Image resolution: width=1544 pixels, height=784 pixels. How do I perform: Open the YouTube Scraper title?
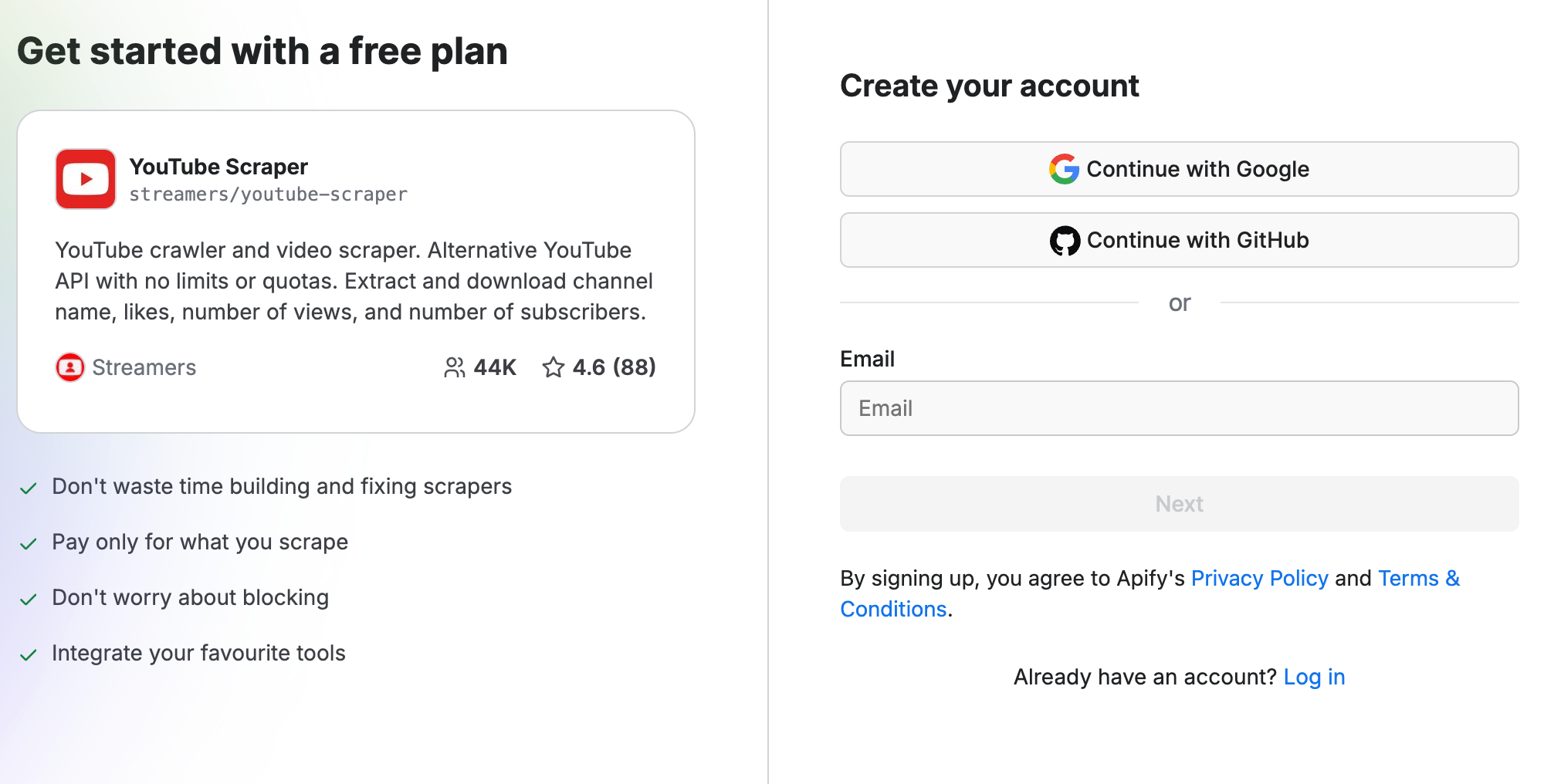tap(218, 167)
